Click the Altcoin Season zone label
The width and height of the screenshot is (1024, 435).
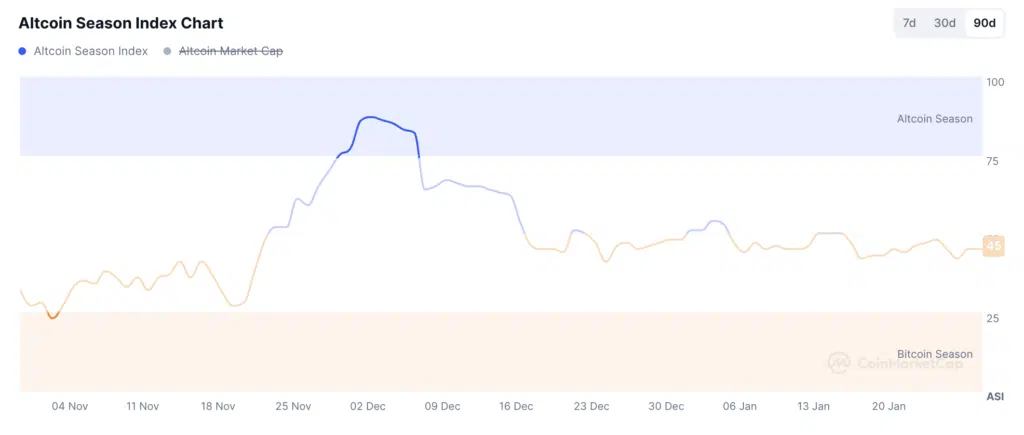[934, 119]
